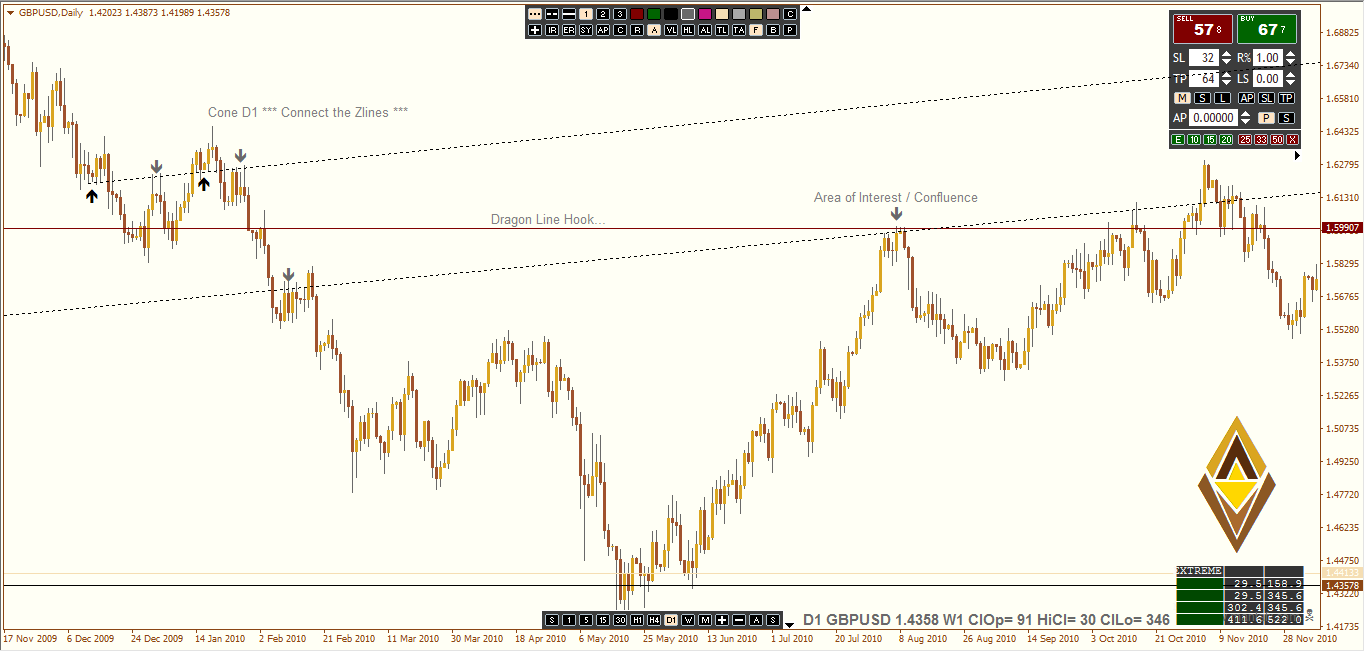Click the SL up stepper arrow
Viewport: 1365px width, 651px height.
pyautogui.click(x=1225, y=53)
